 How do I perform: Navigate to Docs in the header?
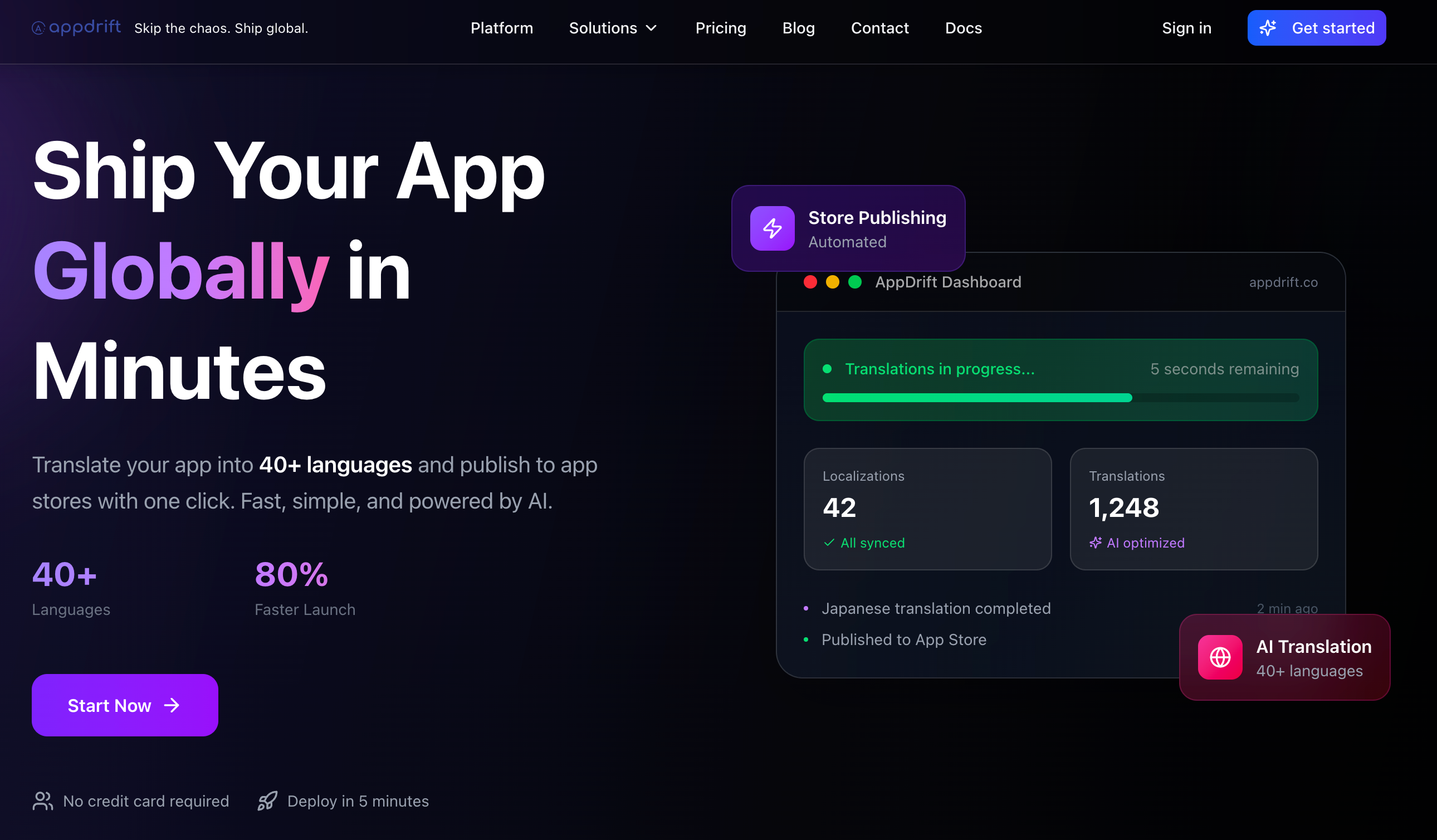(x=963, y=28)
